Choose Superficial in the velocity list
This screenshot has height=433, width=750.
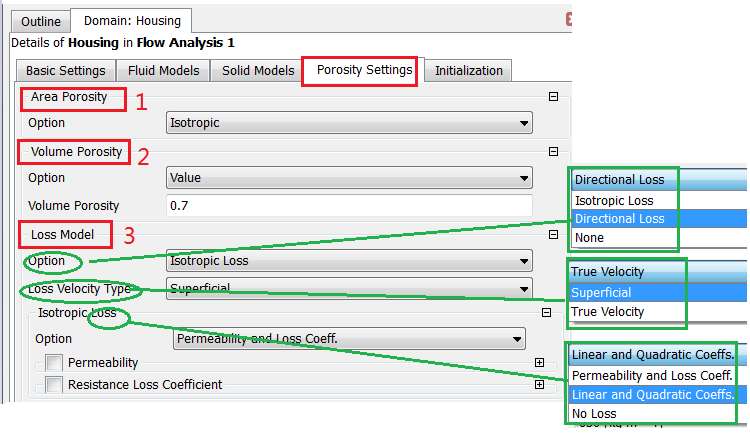point(658,293)
